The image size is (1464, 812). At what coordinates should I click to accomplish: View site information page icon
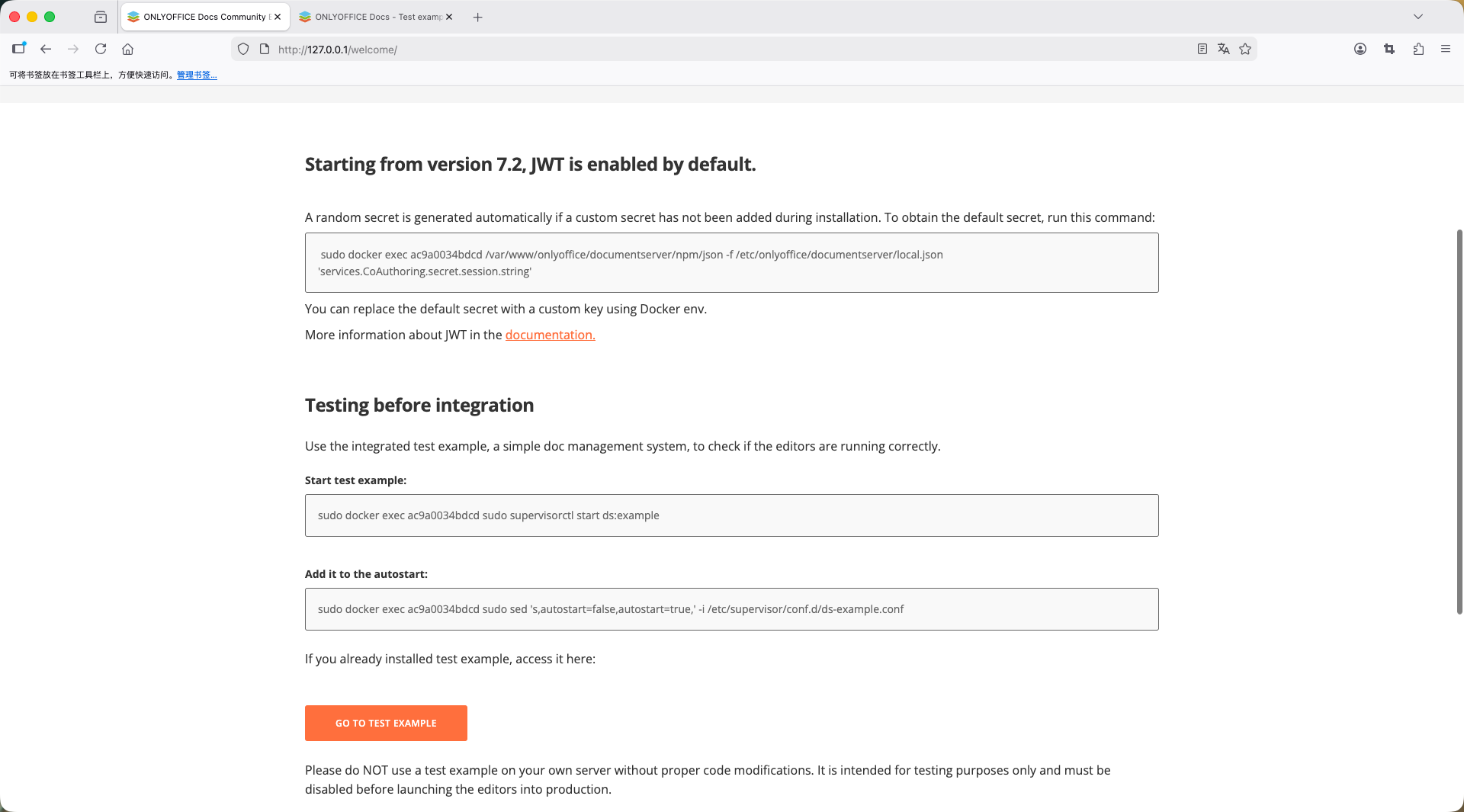pyautogui.click(x=265, y=49)
